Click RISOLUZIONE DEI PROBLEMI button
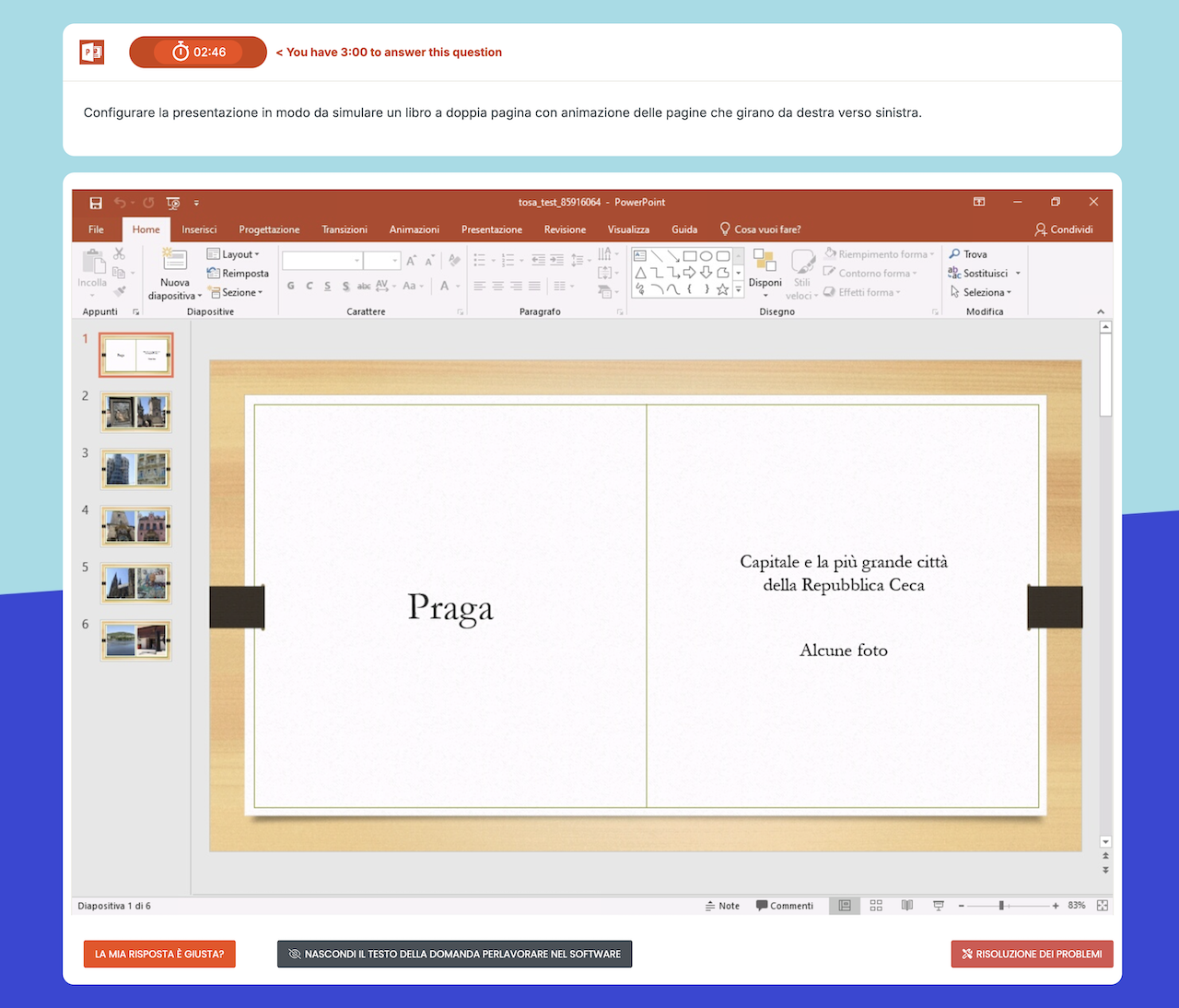Image resolution: width=1179 pixels, height=1008 pixels. pos(1032,954)
